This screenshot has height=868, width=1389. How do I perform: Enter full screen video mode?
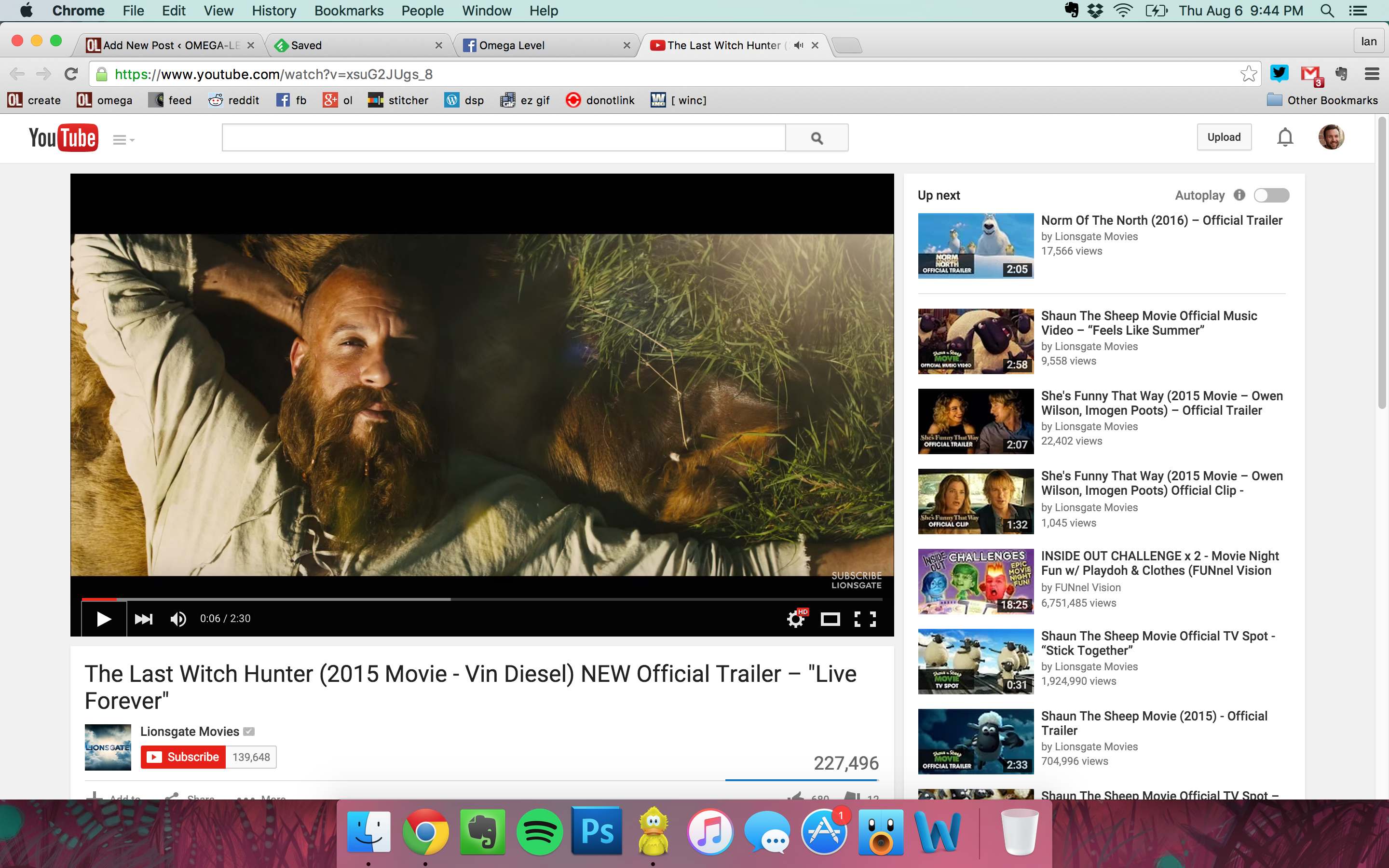tap(865, 619)
